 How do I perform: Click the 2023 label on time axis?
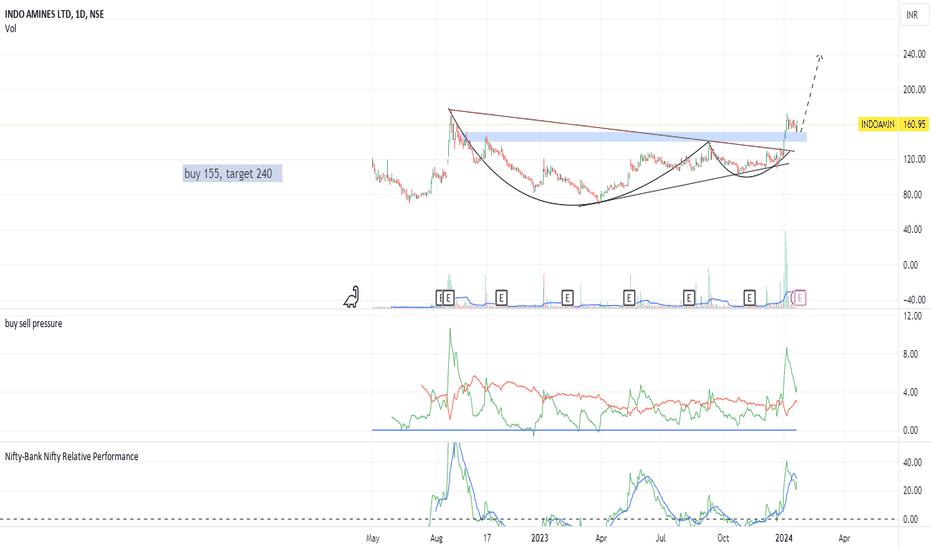point(539,538)
